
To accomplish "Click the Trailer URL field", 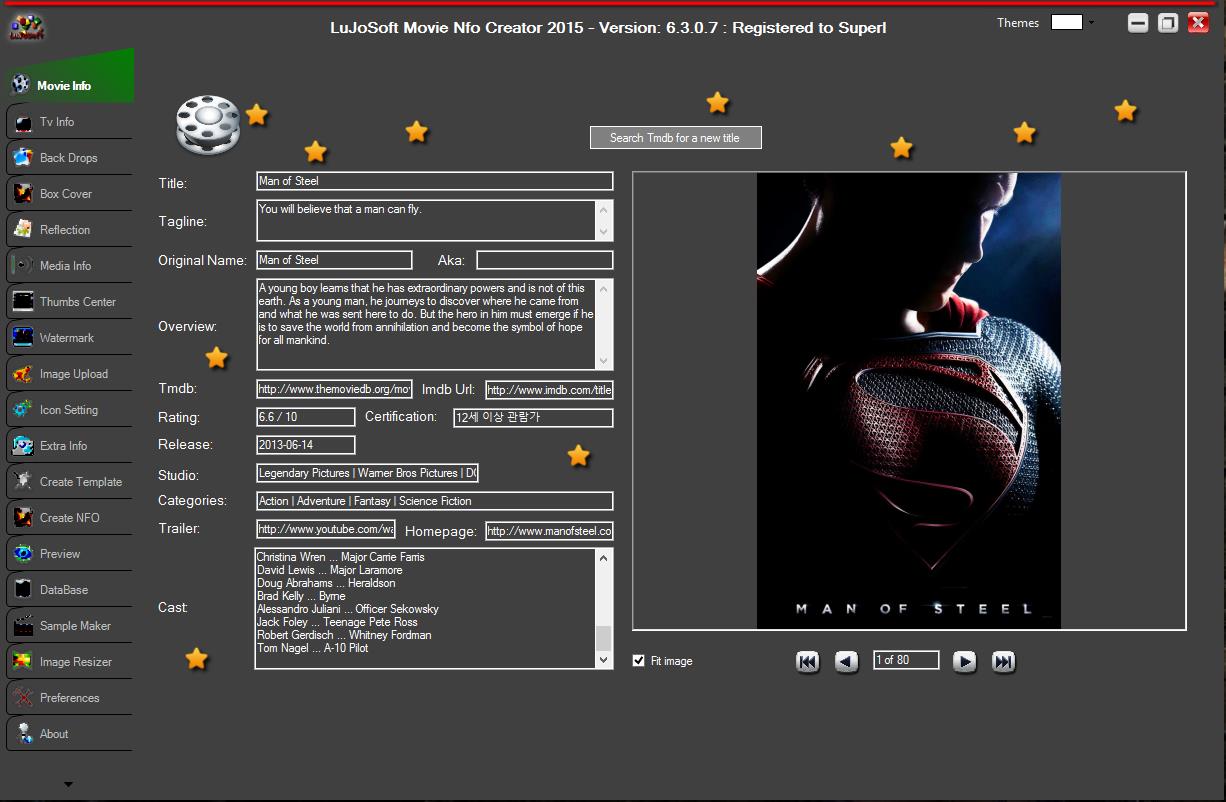I will pyautogui.click(x=325, y=529).
